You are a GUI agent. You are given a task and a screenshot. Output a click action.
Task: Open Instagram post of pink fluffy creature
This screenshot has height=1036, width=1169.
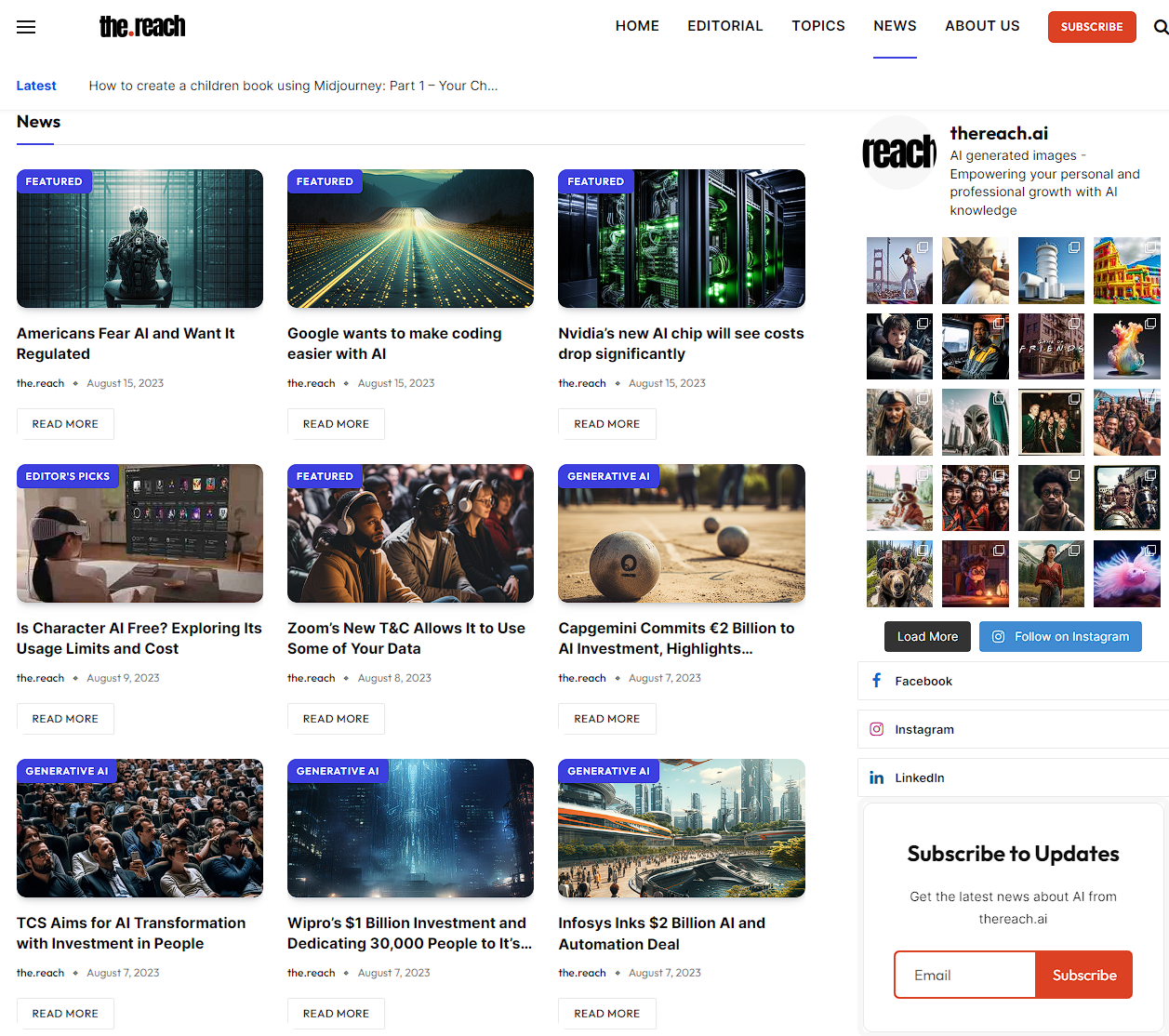[x=1127, y=574]
